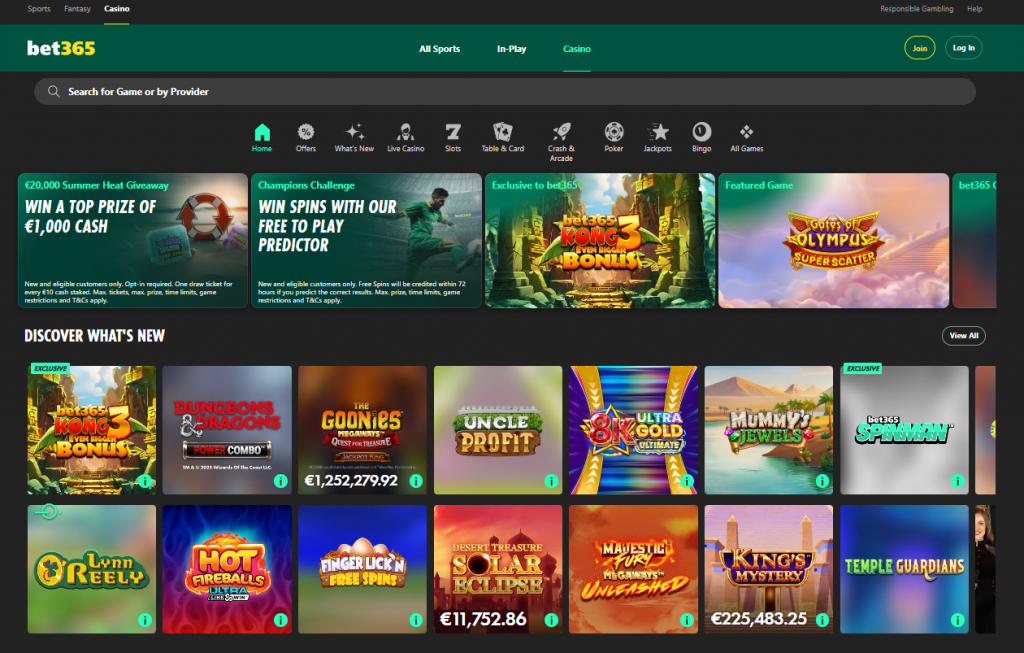Launch Desert Treasure Solar Eclipse tile
The height and width of the screenshot is (653, 1024).
[x=498, y=569]
